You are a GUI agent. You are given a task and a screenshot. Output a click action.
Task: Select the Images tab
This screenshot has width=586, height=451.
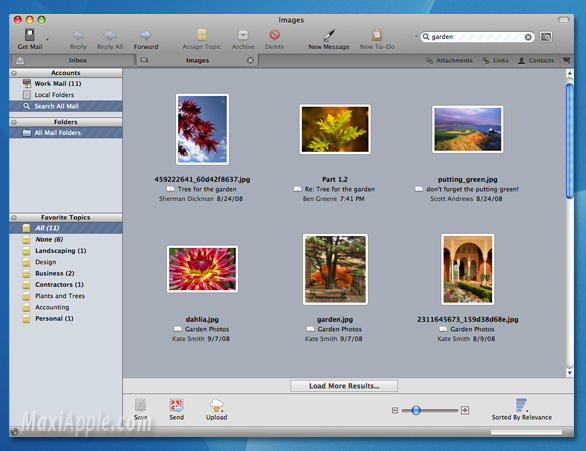click(x=197, y=60)
